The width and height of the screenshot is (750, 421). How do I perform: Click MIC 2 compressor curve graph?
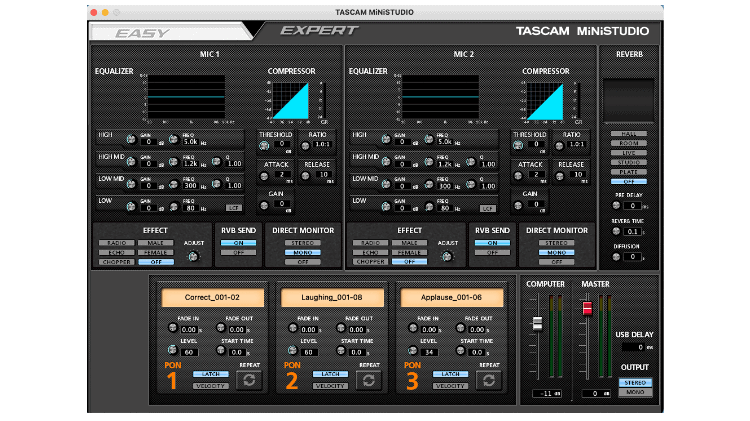[545, 101]
